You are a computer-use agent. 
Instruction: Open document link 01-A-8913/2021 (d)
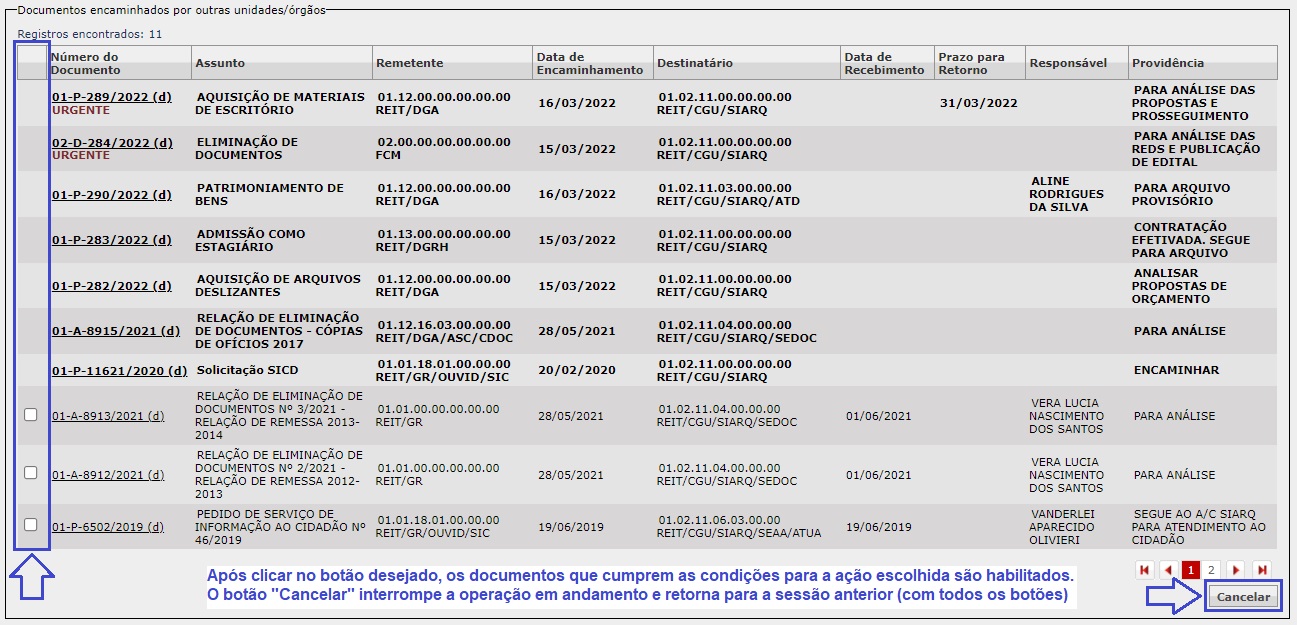(108, 416)
